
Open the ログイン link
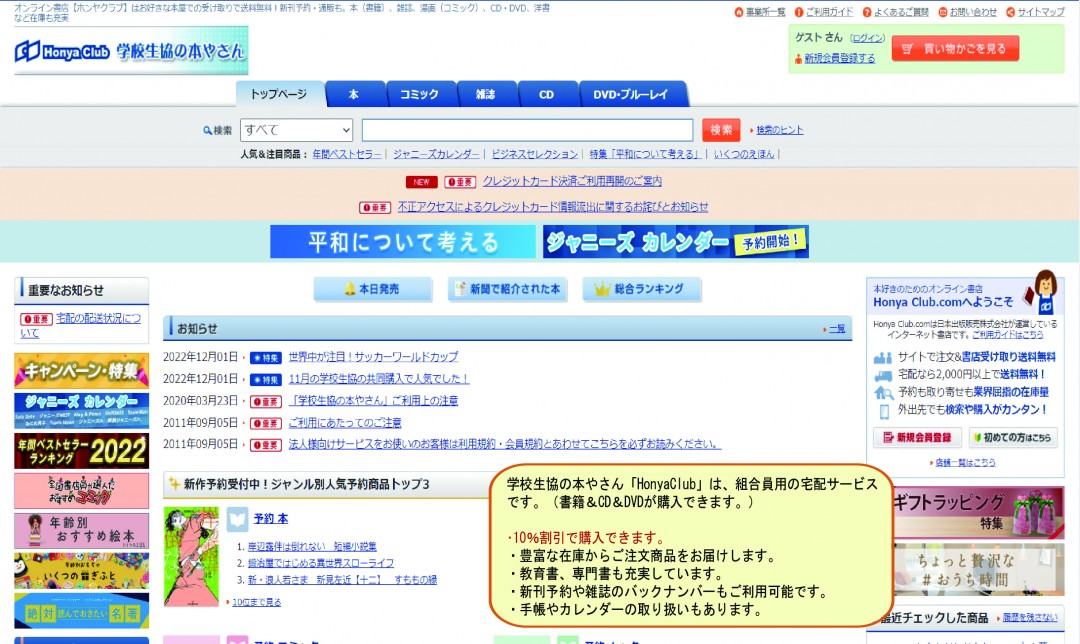tap(867, 38)
